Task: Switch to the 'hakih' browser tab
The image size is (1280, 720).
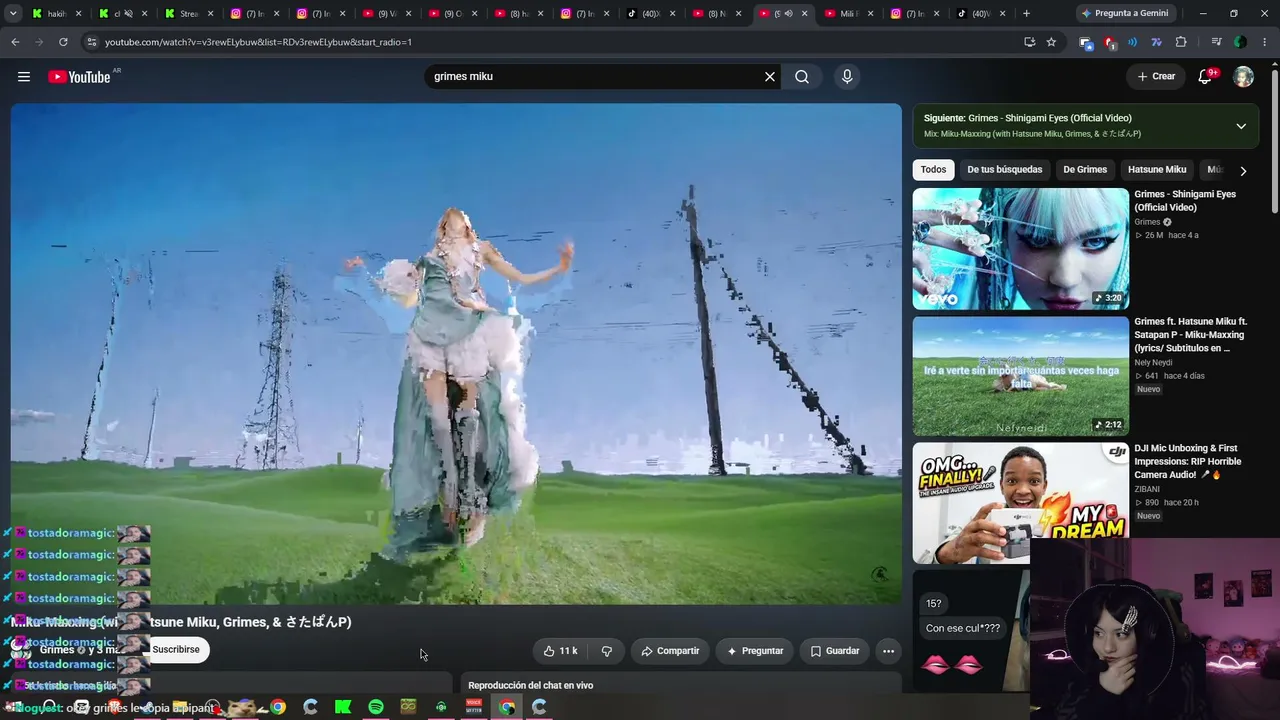Action: tap(56, 13)
